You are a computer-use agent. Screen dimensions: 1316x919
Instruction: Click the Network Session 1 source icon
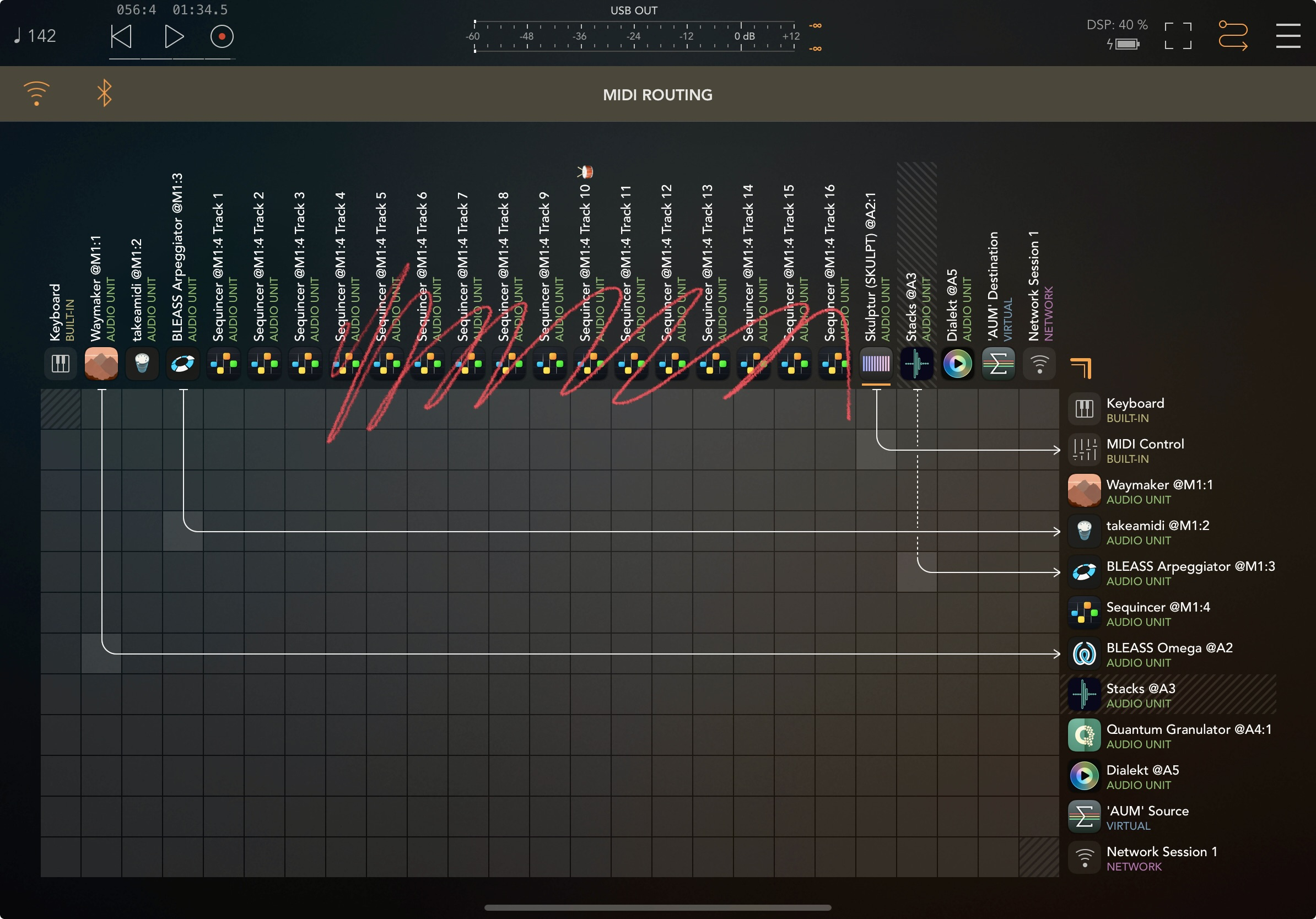[1039, 363]
